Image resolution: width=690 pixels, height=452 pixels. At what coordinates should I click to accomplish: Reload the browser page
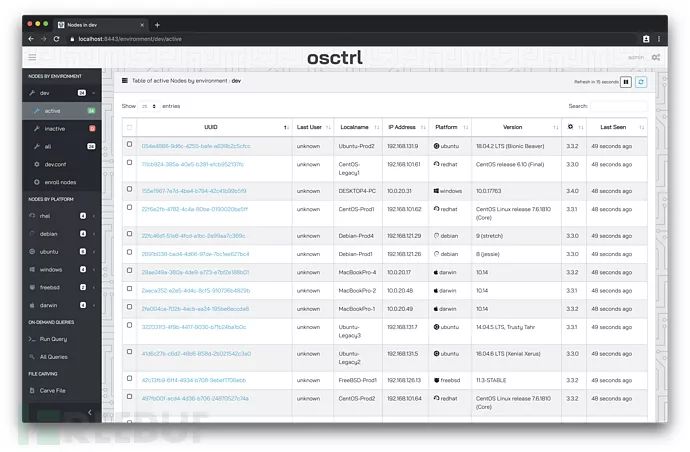point(56,39)
